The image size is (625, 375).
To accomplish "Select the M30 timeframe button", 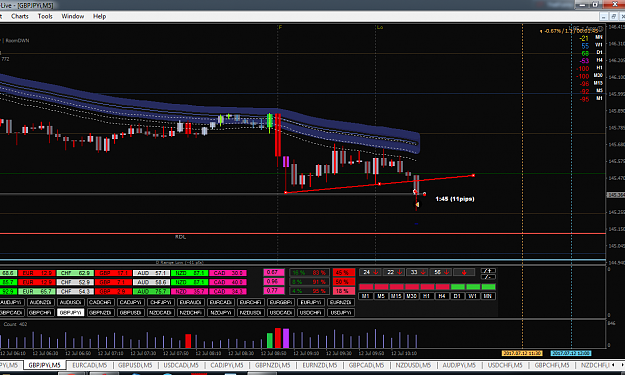I will coord(411,296).
